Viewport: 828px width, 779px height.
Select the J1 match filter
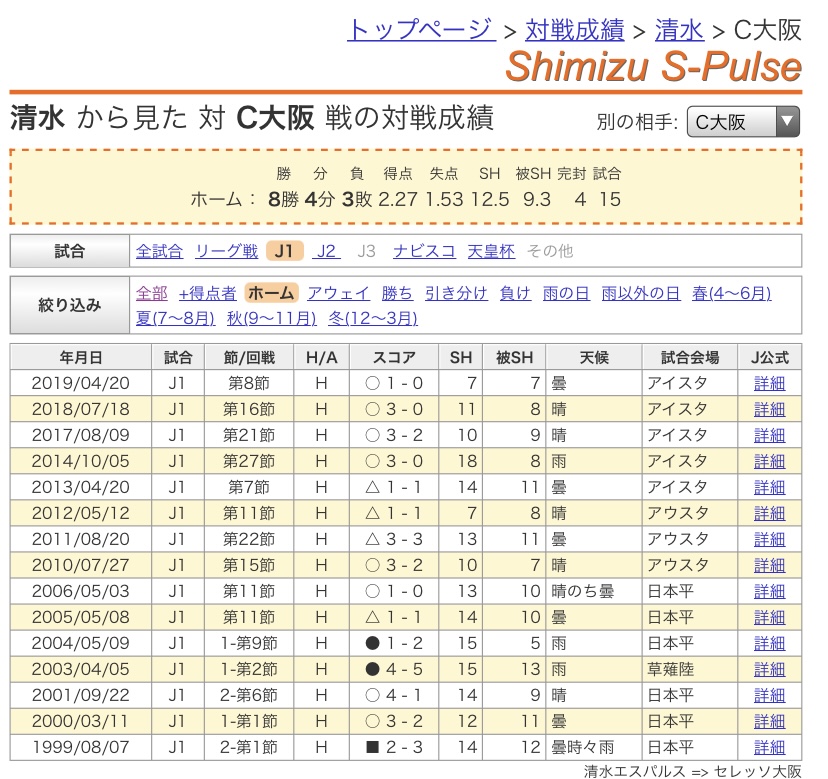285,251
